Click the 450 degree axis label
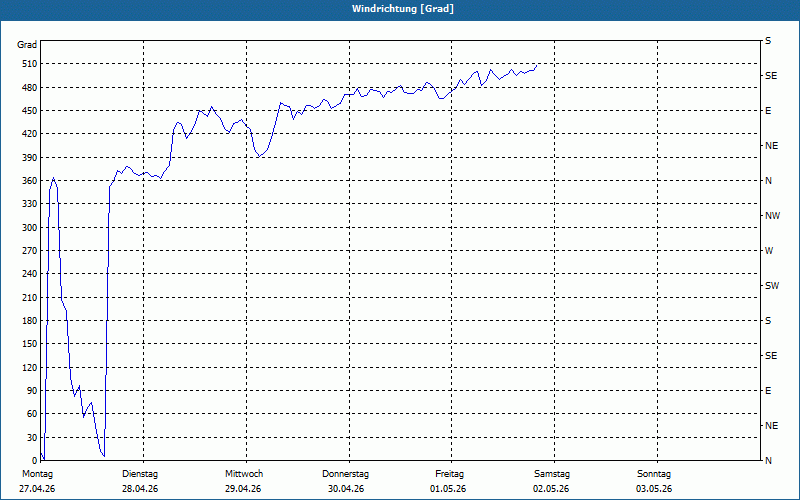The height and width of the screenshot is (500, 800). coord(30,111)
